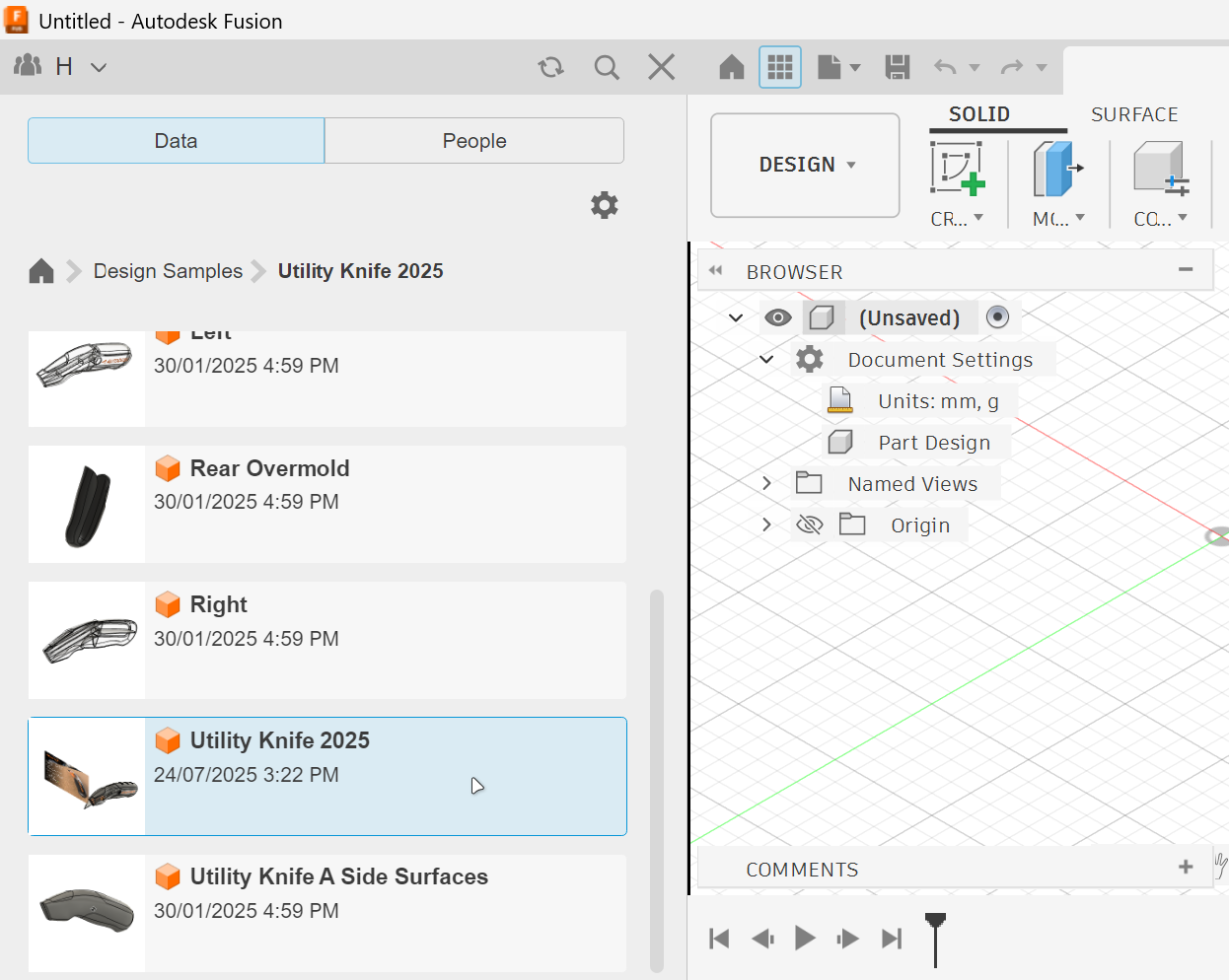
Task: Expand the CONFIGURE panel dropdown
Action: [1161, 219]
